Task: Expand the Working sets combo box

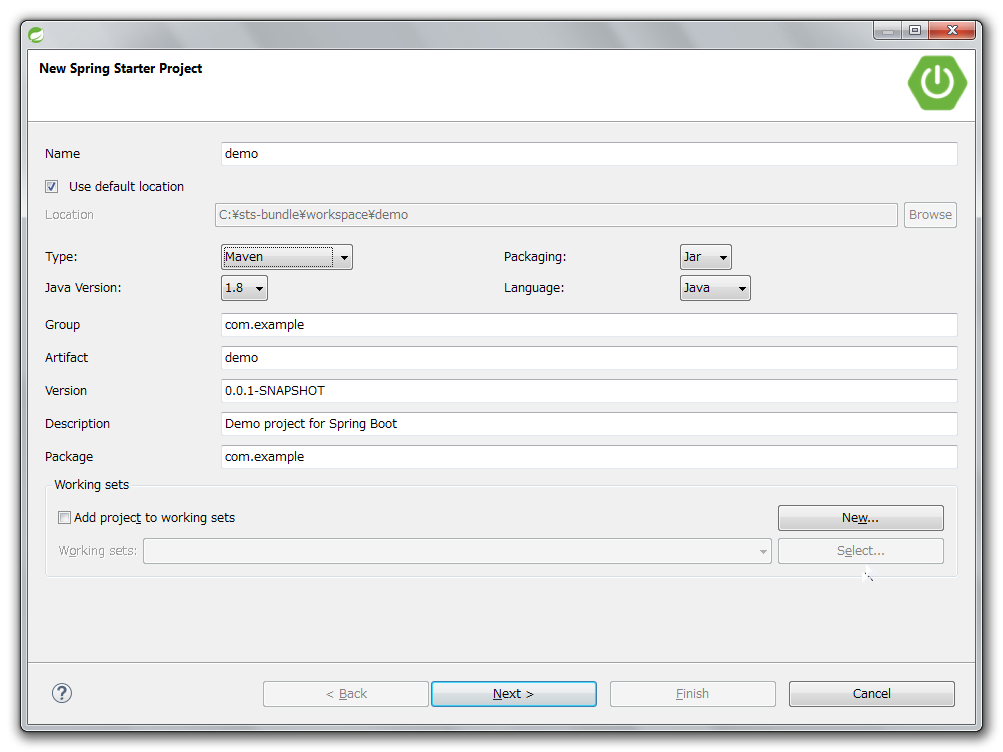Action: point(457,551)
